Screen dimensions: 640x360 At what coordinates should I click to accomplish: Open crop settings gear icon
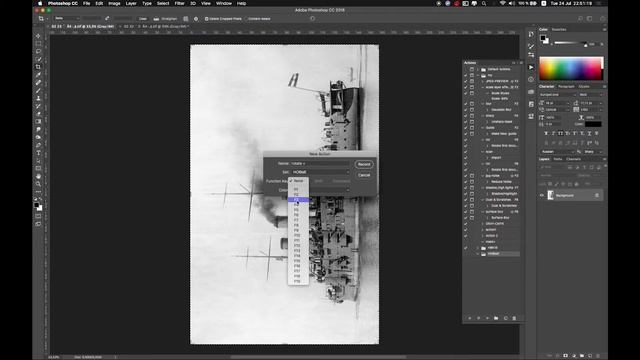196,19
